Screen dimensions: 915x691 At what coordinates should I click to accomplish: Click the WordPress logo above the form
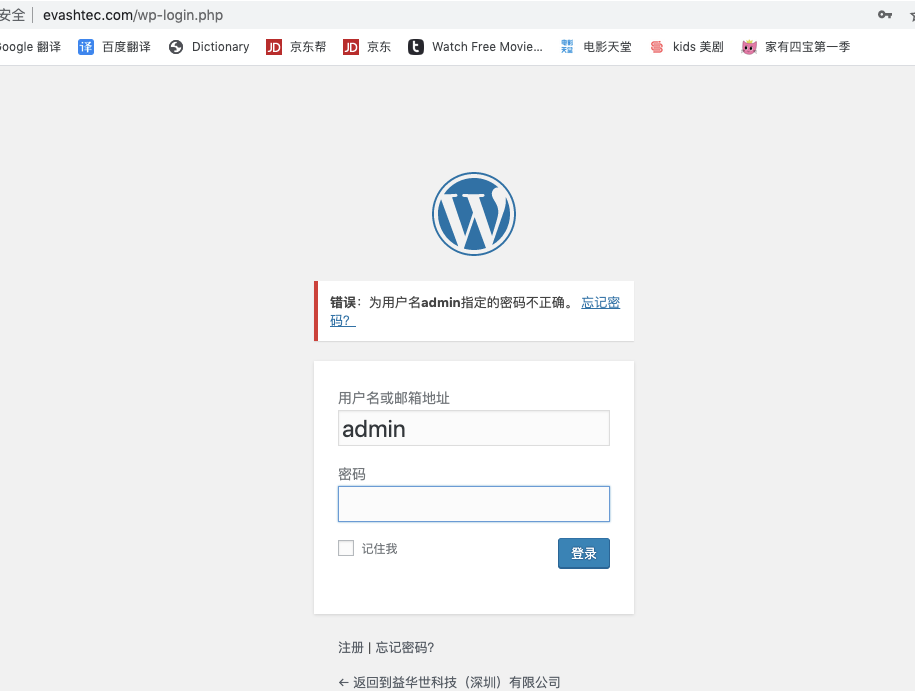click(x=473, y=213)
